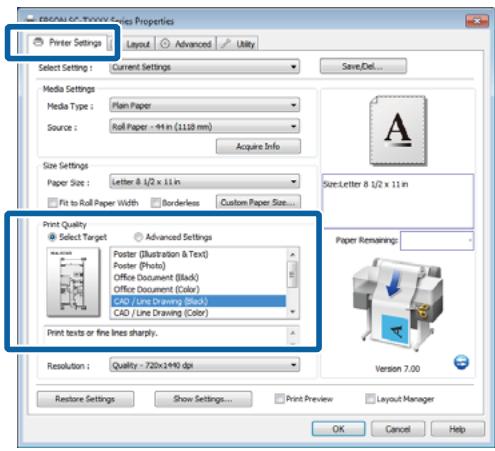The width and height of the screenshot is (495, 451).
Task: Click the Restore Settings button
Action: click(85, 399)
